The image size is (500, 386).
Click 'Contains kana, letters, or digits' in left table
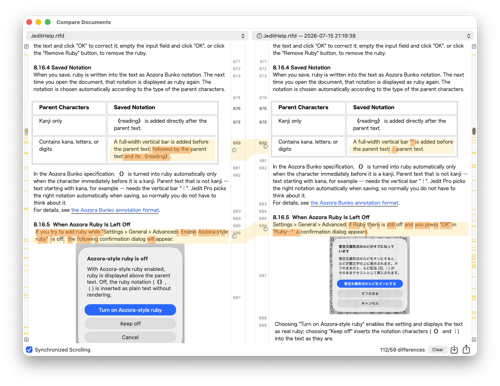69,145
